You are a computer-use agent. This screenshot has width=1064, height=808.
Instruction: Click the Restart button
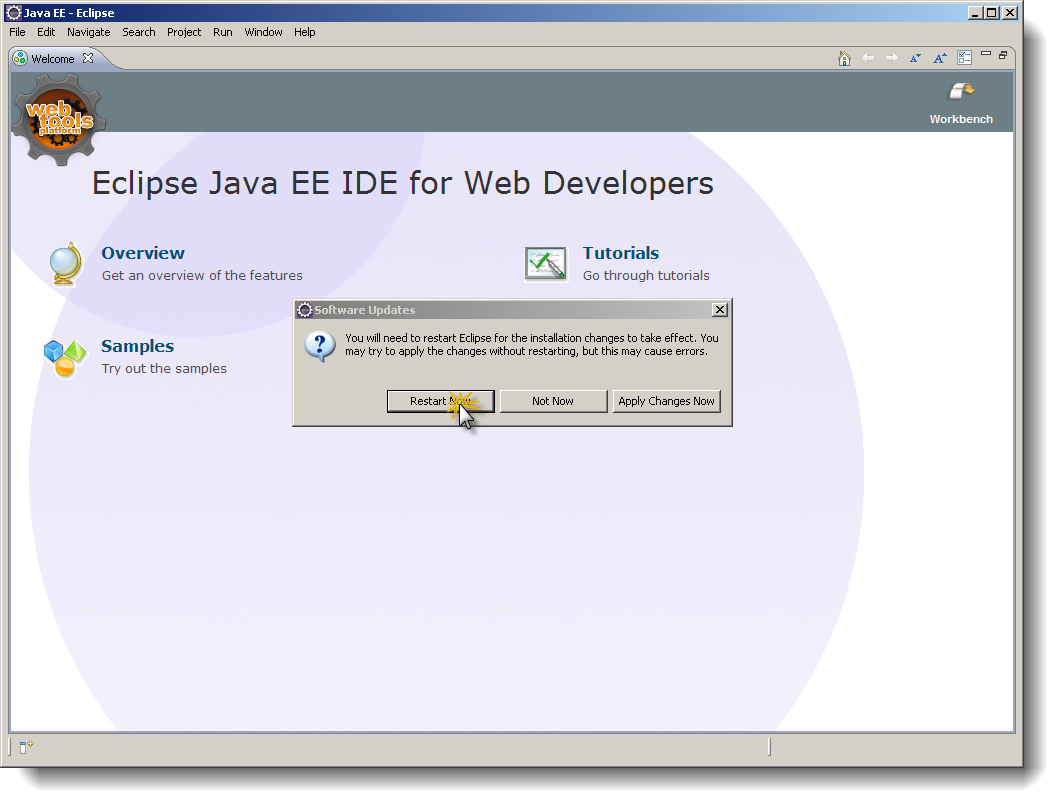pos(440,401)
